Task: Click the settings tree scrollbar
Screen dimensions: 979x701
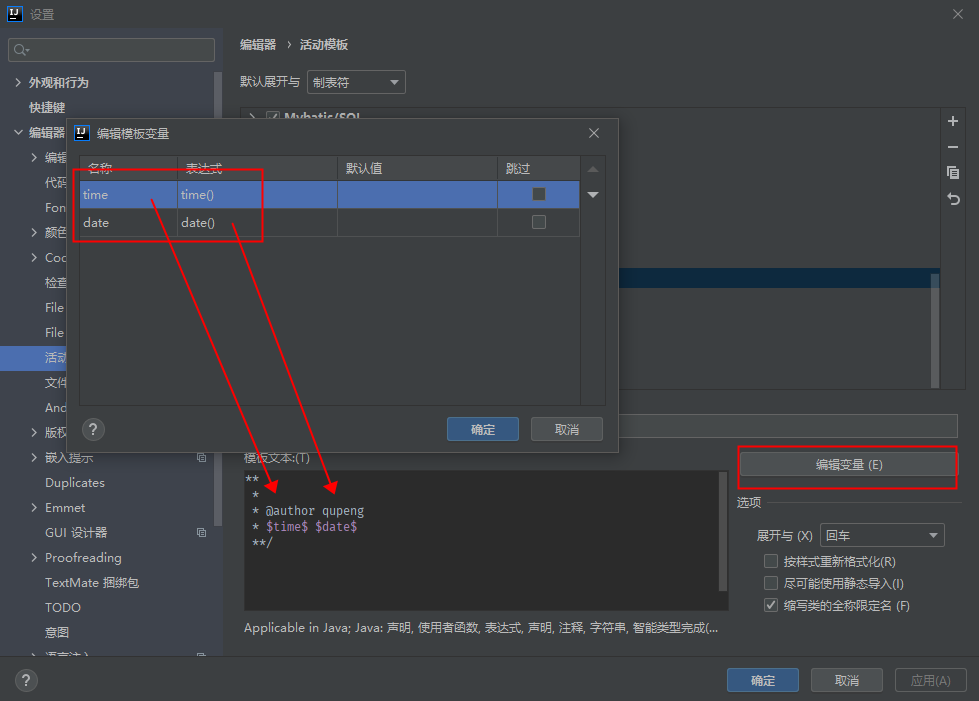Action: [218, 300]
